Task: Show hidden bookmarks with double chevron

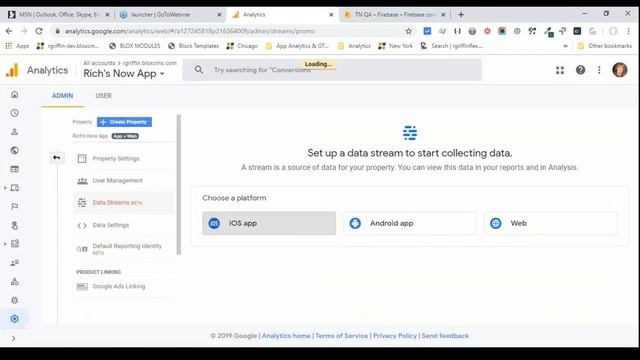Action: tap(565, 46)
